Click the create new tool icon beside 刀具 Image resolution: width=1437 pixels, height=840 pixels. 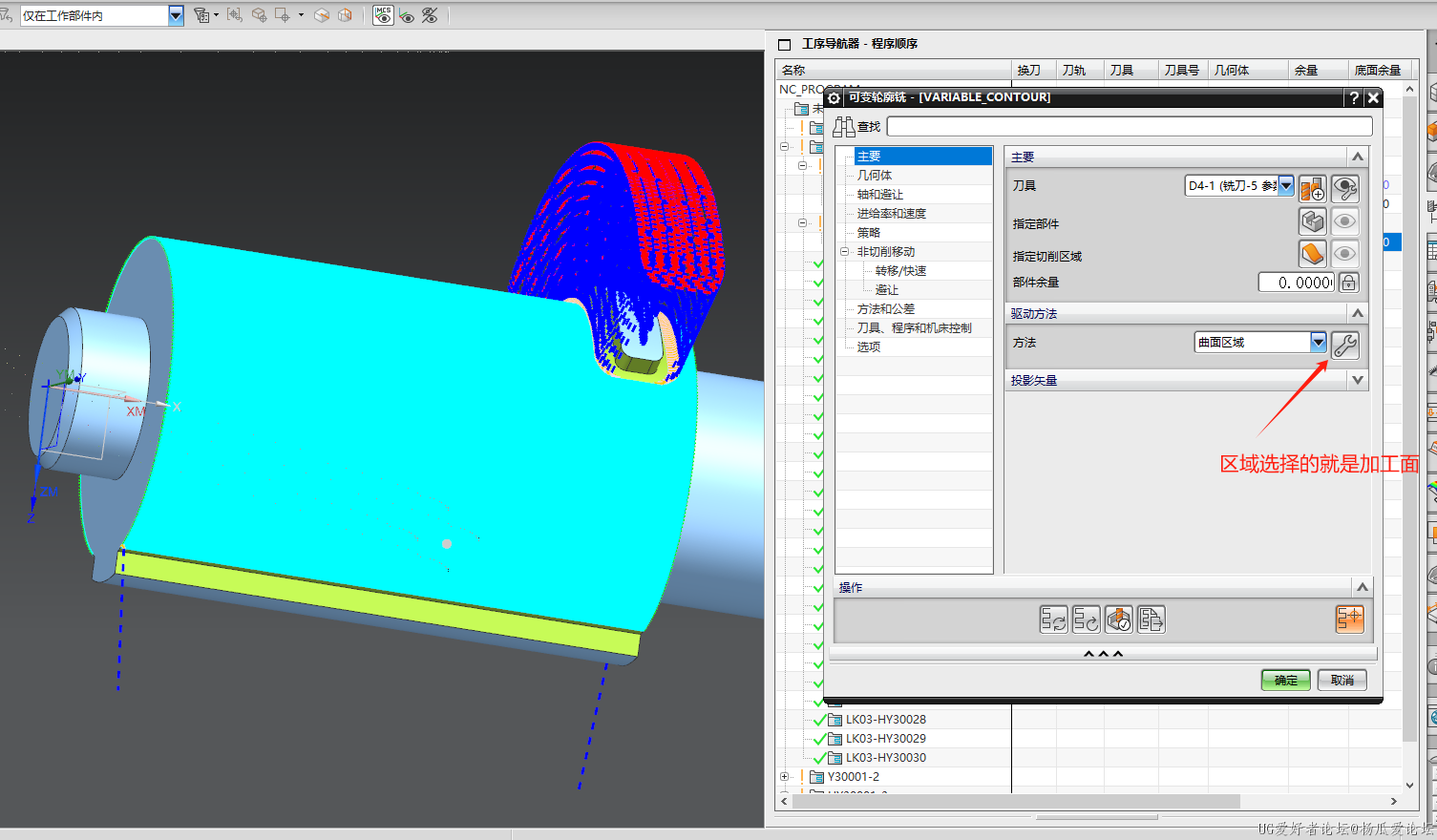point(1312,188)
